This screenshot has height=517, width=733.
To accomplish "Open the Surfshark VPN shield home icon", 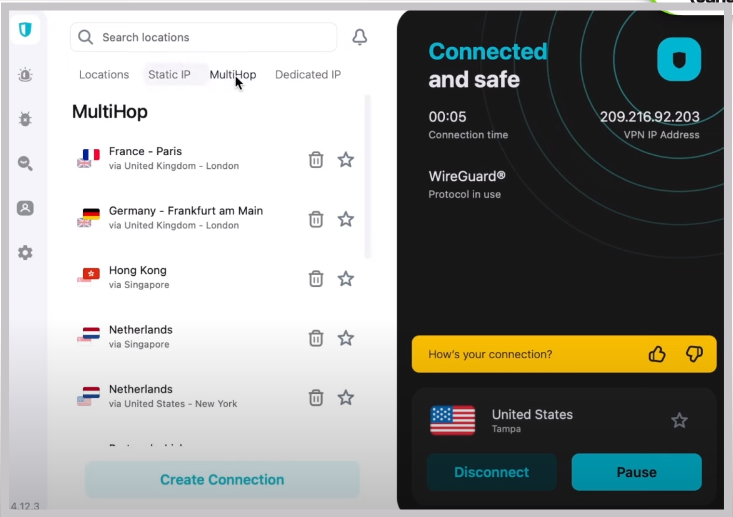I will coord(25,30).
